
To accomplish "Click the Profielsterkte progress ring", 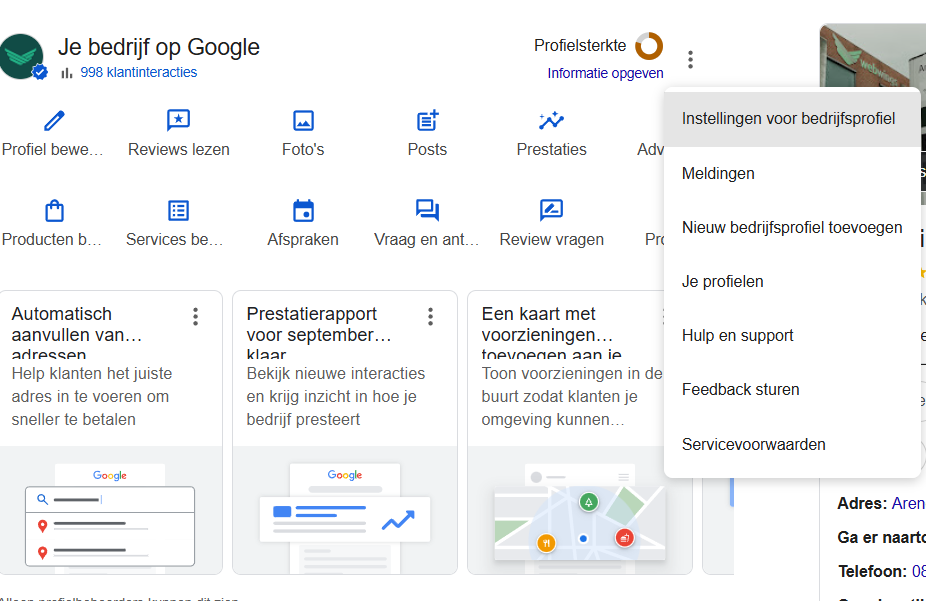I will tap(649, 46).
